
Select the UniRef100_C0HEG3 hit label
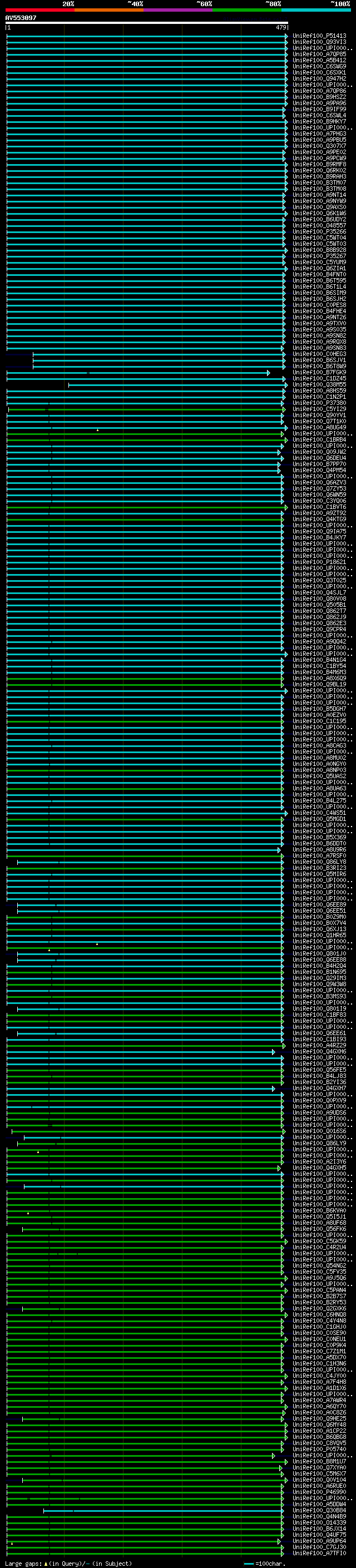(319, 354)
